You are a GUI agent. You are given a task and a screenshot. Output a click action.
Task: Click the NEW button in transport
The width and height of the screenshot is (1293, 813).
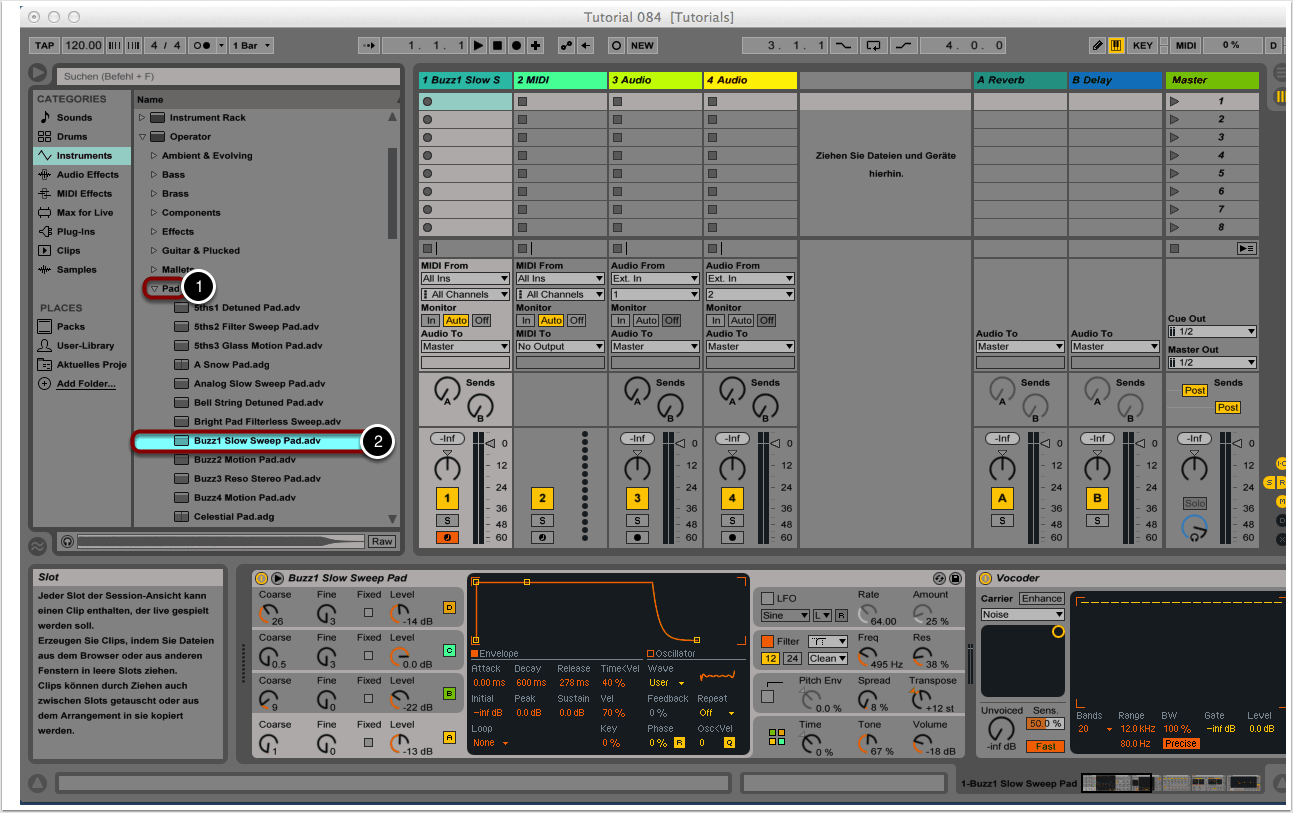[x=641, y=45]
